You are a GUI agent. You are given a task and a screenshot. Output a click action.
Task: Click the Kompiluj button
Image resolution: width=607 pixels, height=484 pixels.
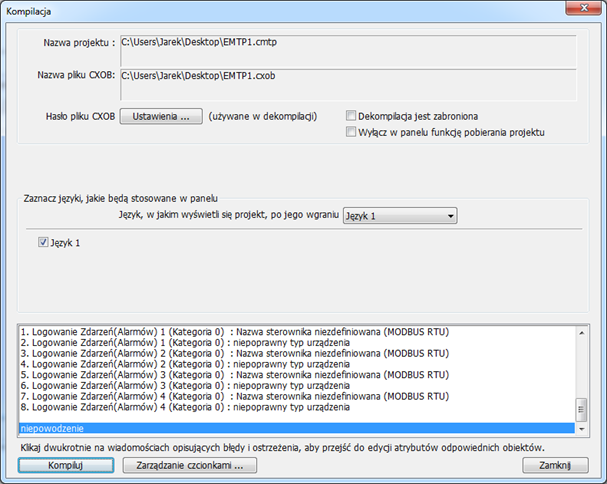pos(66,465)
